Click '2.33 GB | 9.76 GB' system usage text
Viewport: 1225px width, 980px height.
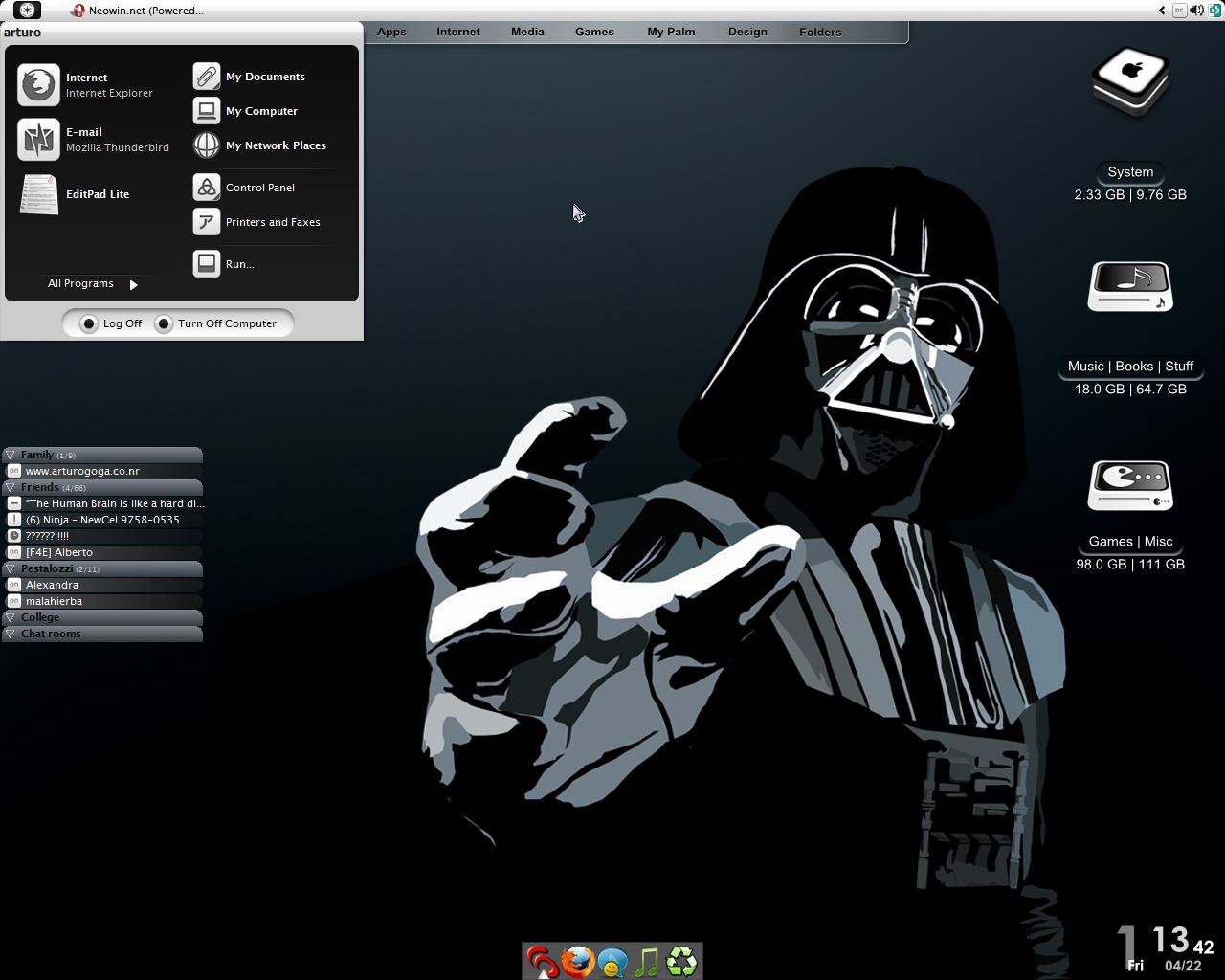pos(1130,194)
